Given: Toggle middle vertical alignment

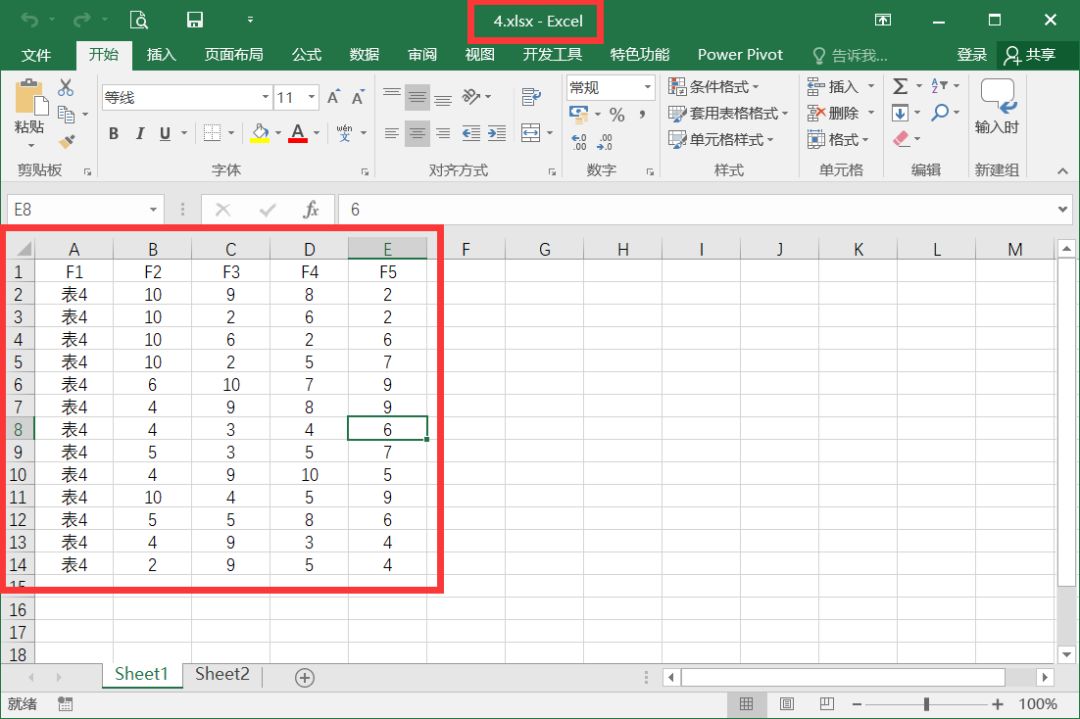Looking at the screenshot, I should click(x=417, y=97).
